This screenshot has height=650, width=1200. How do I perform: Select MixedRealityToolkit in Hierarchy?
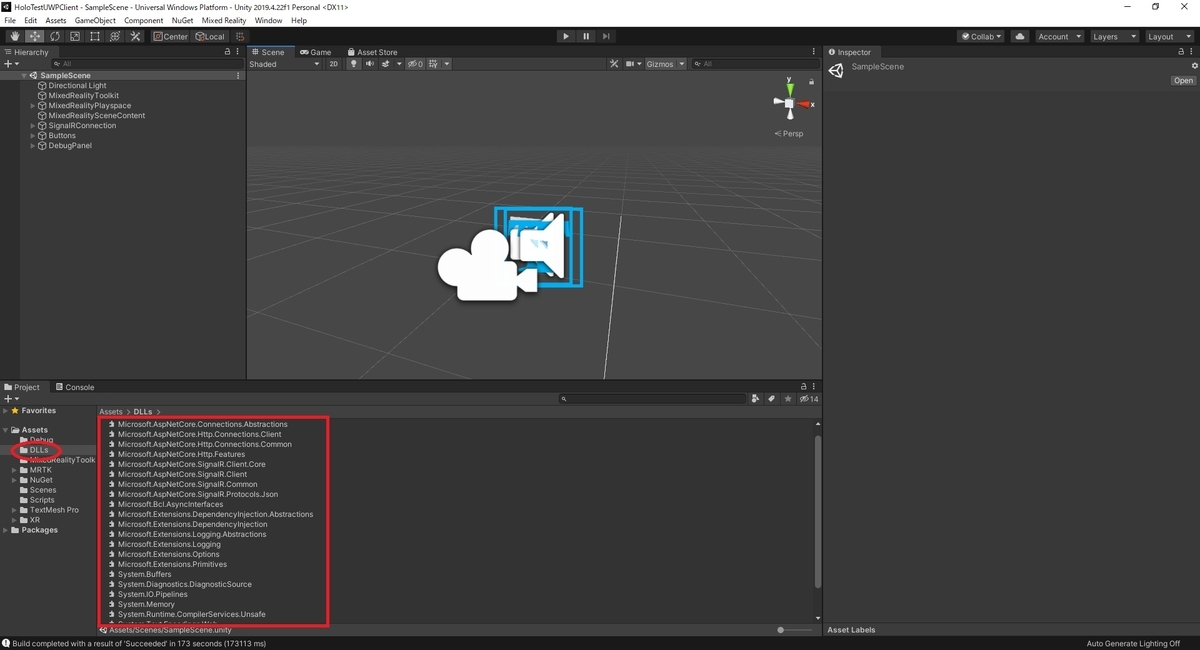click(83, 96)
